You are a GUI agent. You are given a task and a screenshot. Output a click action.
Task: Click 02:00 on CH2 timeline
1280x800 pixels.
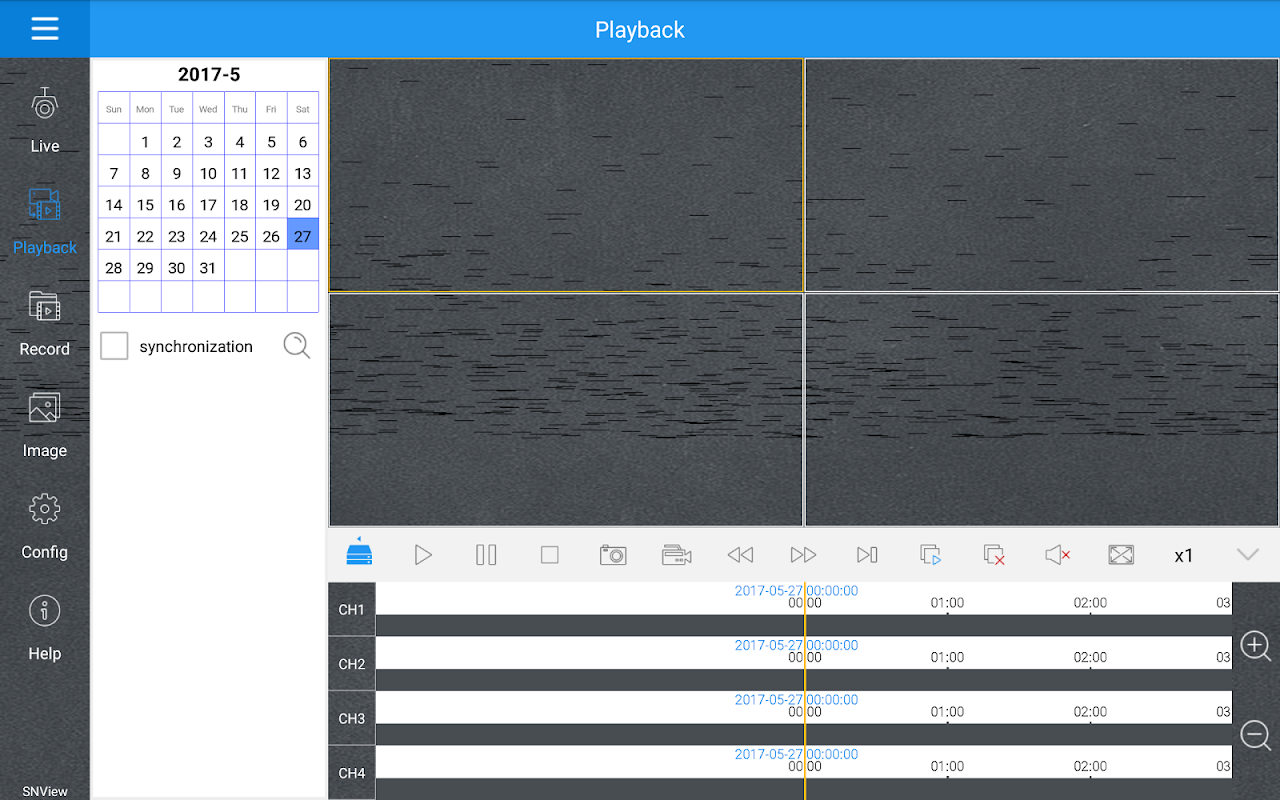1090,657
